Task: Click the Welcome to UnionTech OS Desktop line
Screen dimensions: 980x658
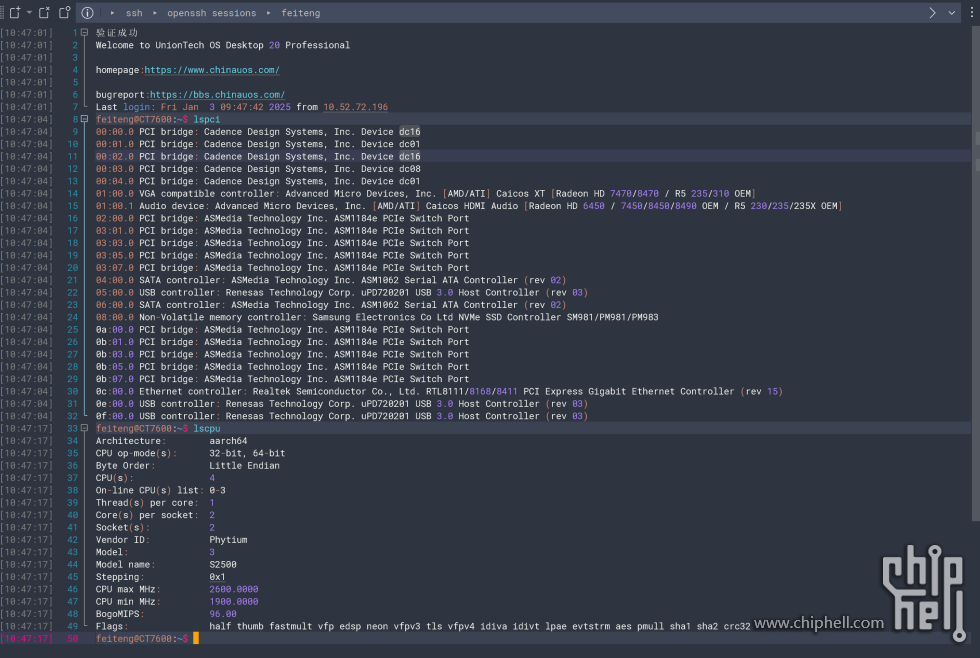Action: tap(222, 45)
